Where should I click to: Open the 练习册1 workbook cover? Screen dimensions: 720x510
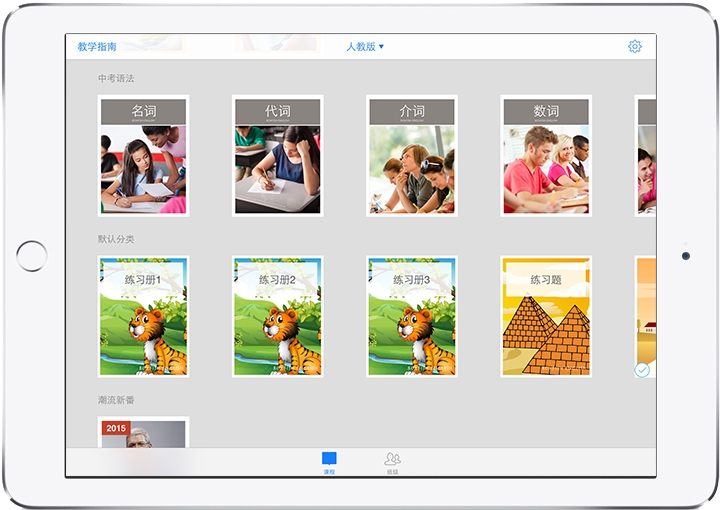pos(143,317)
